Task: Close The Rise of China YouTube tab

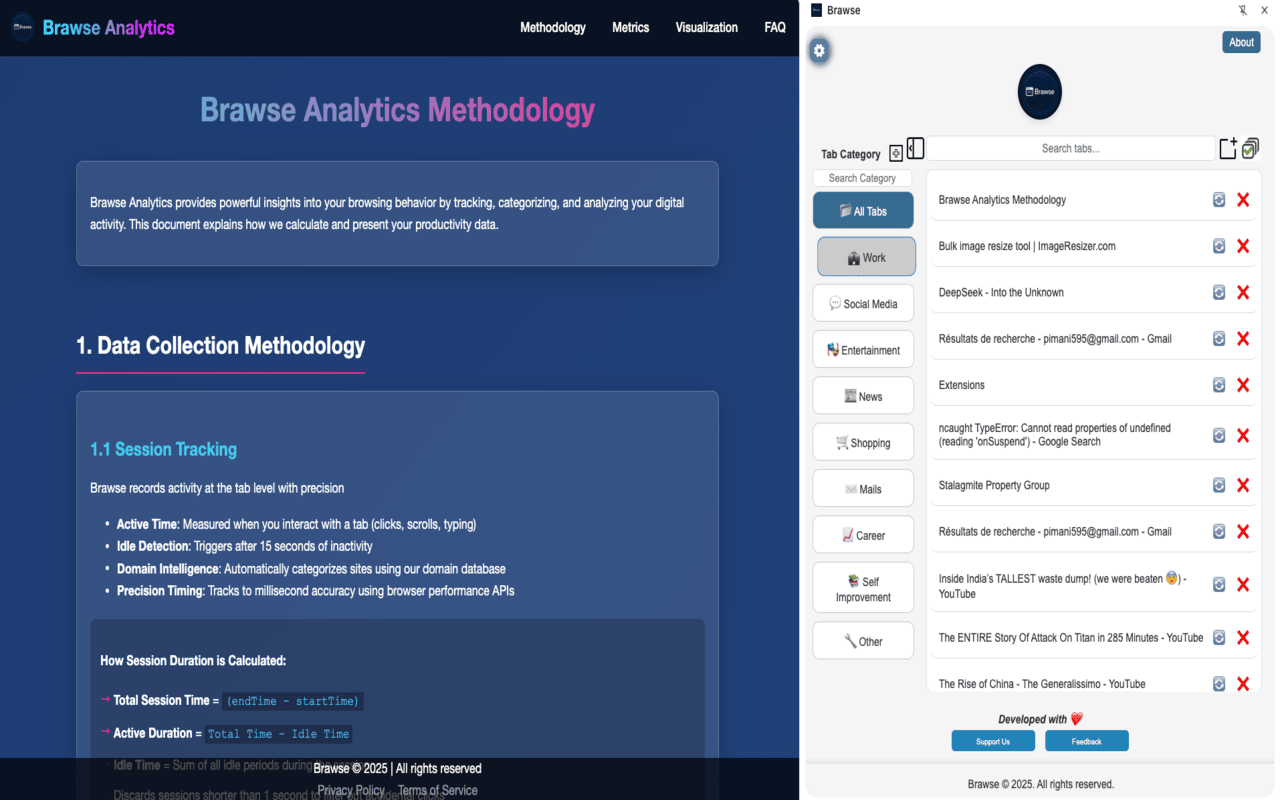Action: 1243,684
